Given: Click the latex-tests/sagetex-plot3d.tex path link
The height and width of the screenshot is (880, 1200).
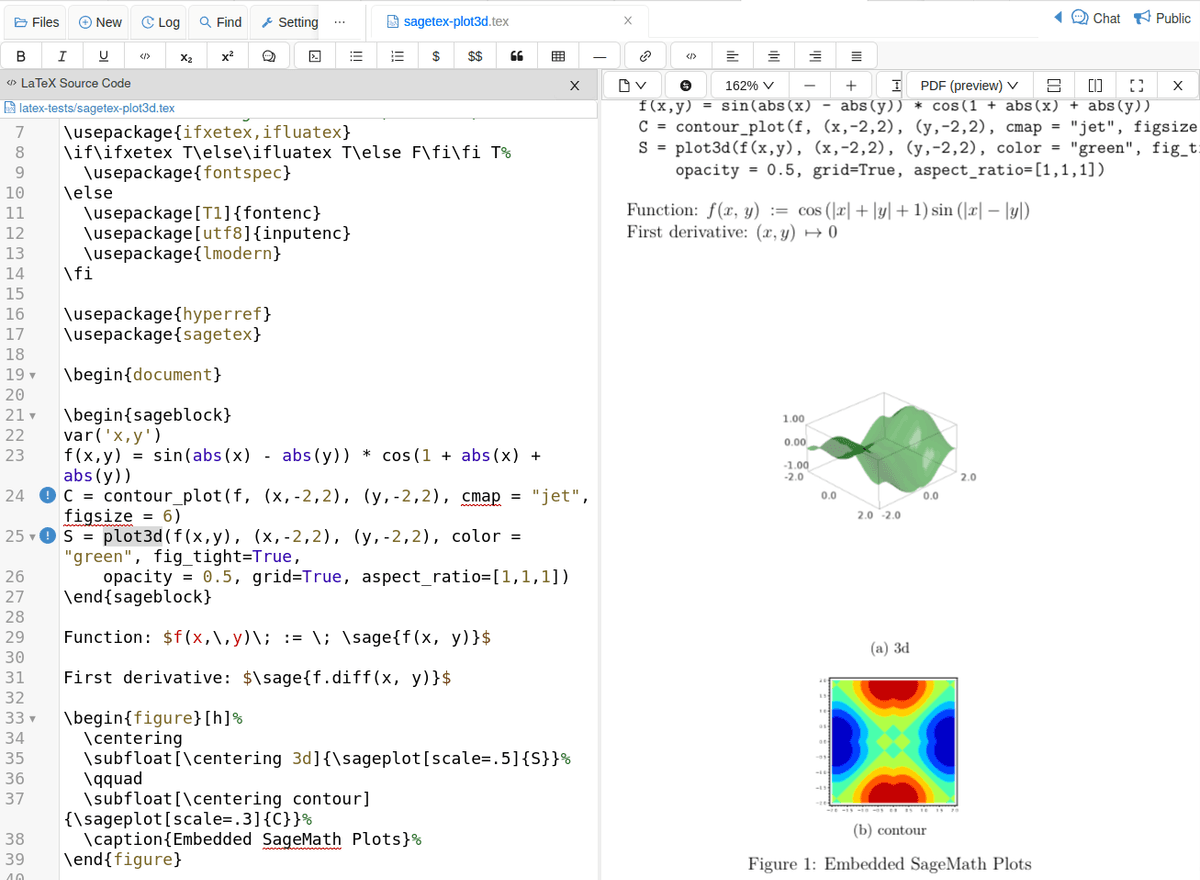Looking at the screenshot, I should click(x=96, y=108).
